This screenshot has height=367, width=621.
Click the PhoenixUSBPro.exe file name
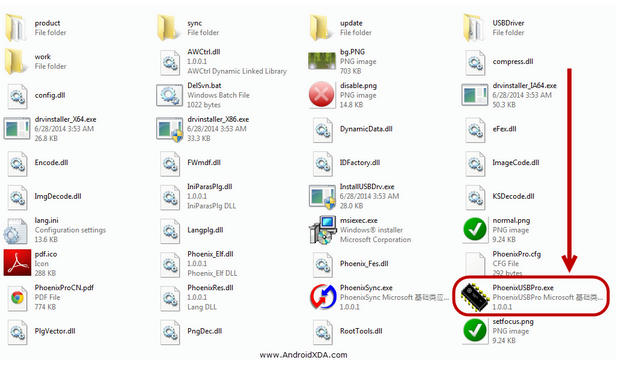tap(523, 288)
